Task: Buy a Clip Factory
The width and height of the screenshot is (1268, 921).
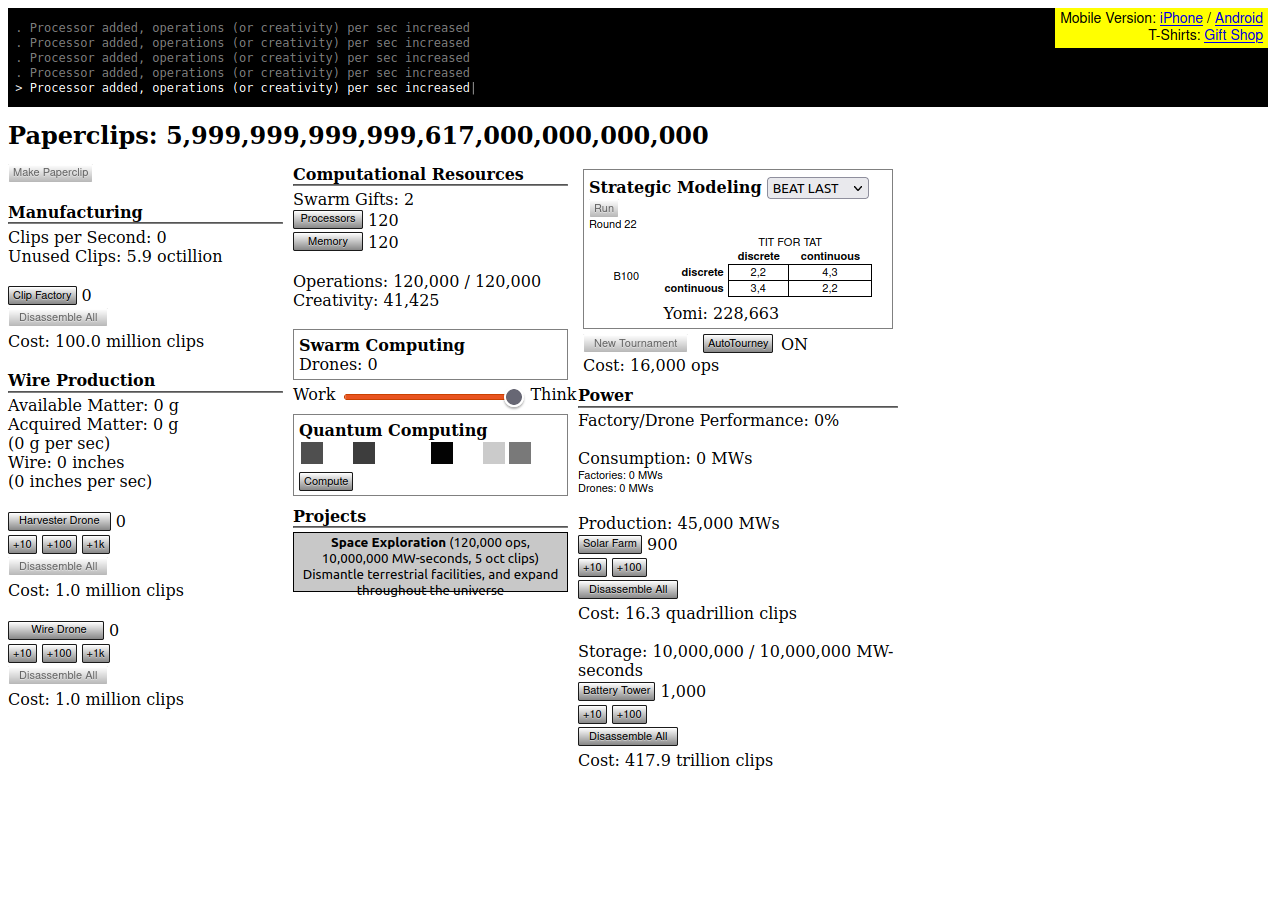Action: (x=43, y=296)
